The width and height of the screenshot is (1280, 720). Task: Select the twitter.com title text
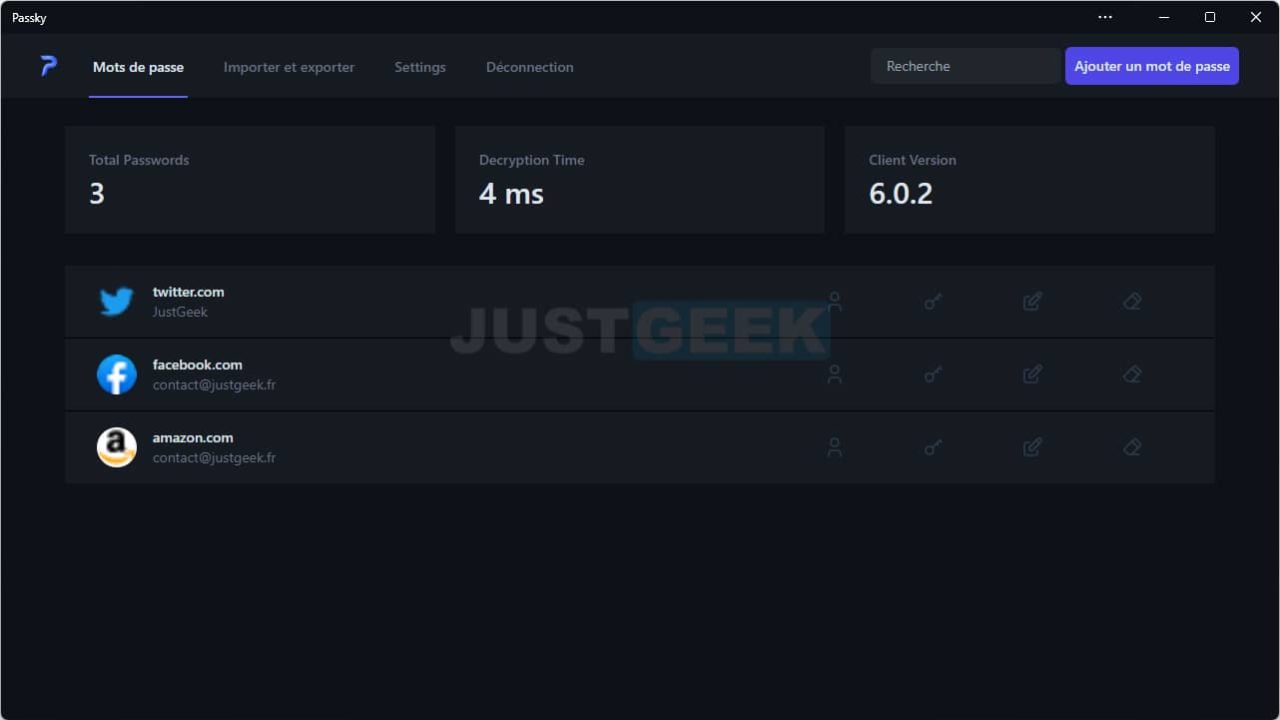[x=188, y=292]
